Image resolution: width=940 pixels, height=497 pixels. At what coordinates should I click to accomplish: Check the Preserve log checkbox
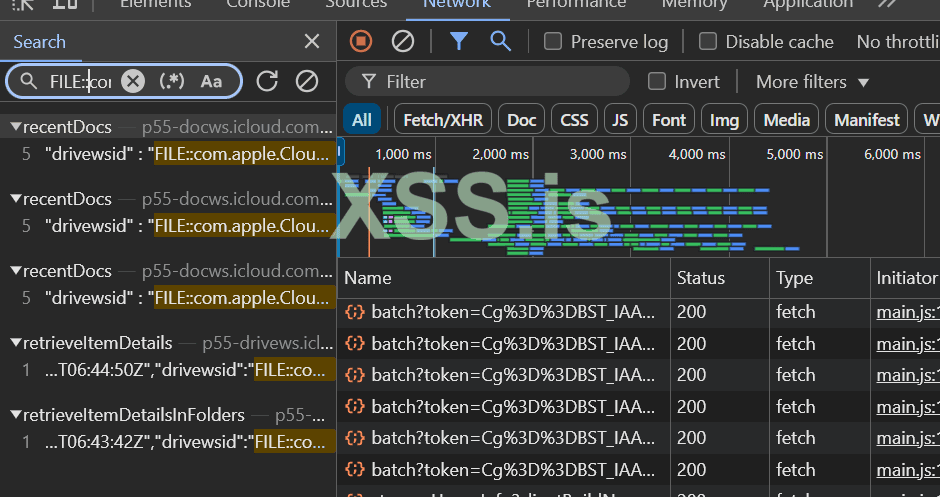[x=553, y=41]
